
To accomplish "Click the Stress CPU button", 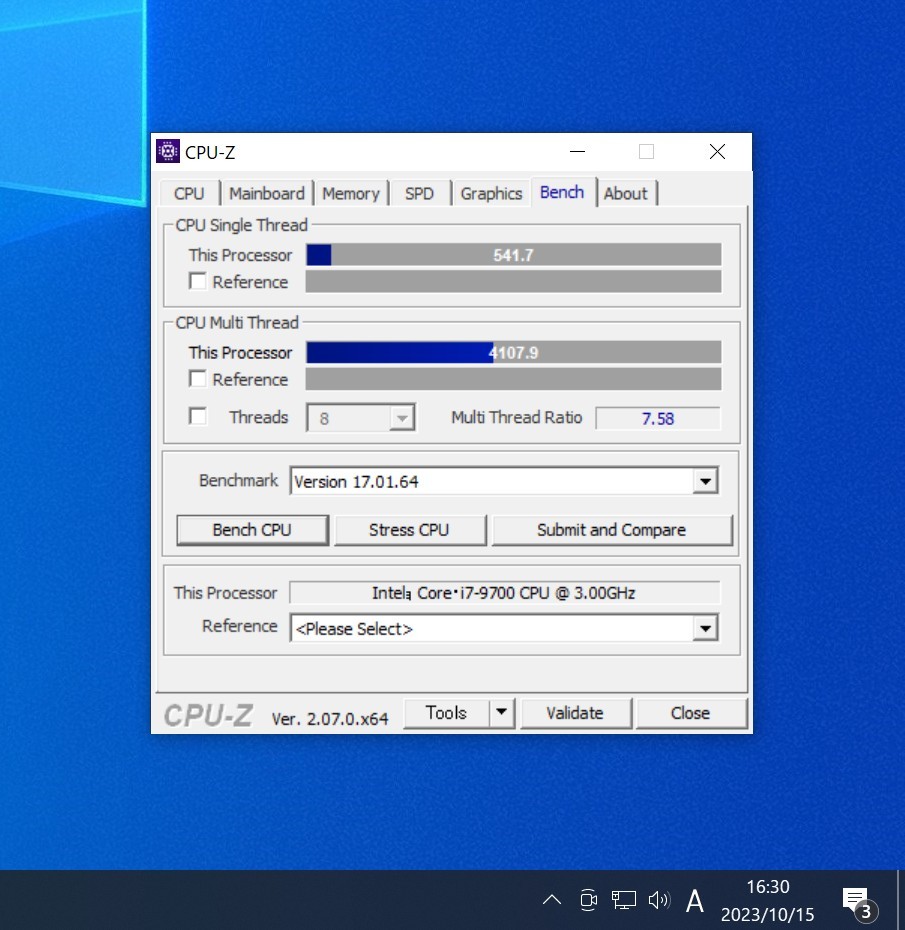I will 409,530.
